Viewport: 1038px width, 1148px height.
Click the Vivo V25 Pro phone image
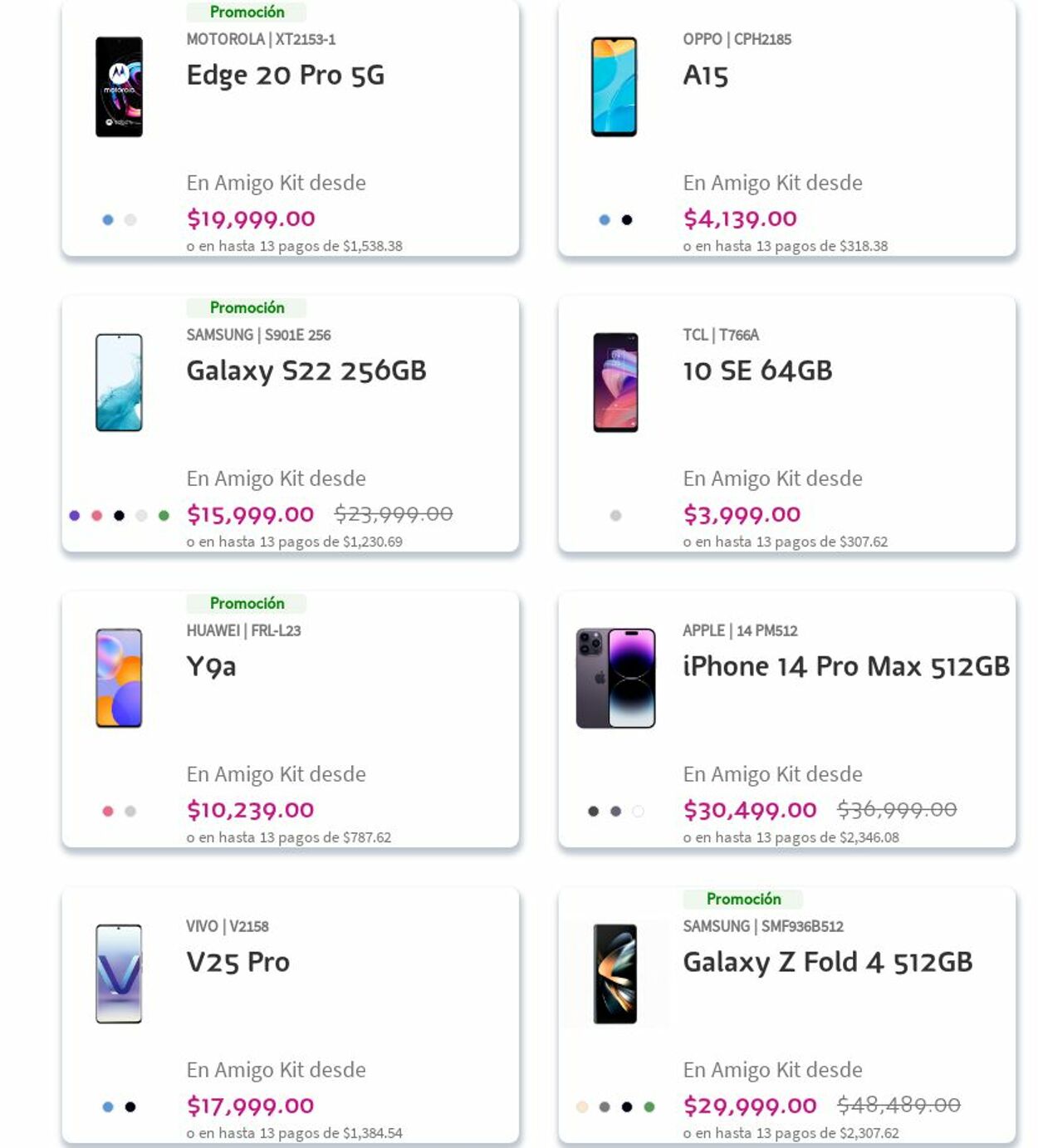pyautogui.click(x=119, y=974)
